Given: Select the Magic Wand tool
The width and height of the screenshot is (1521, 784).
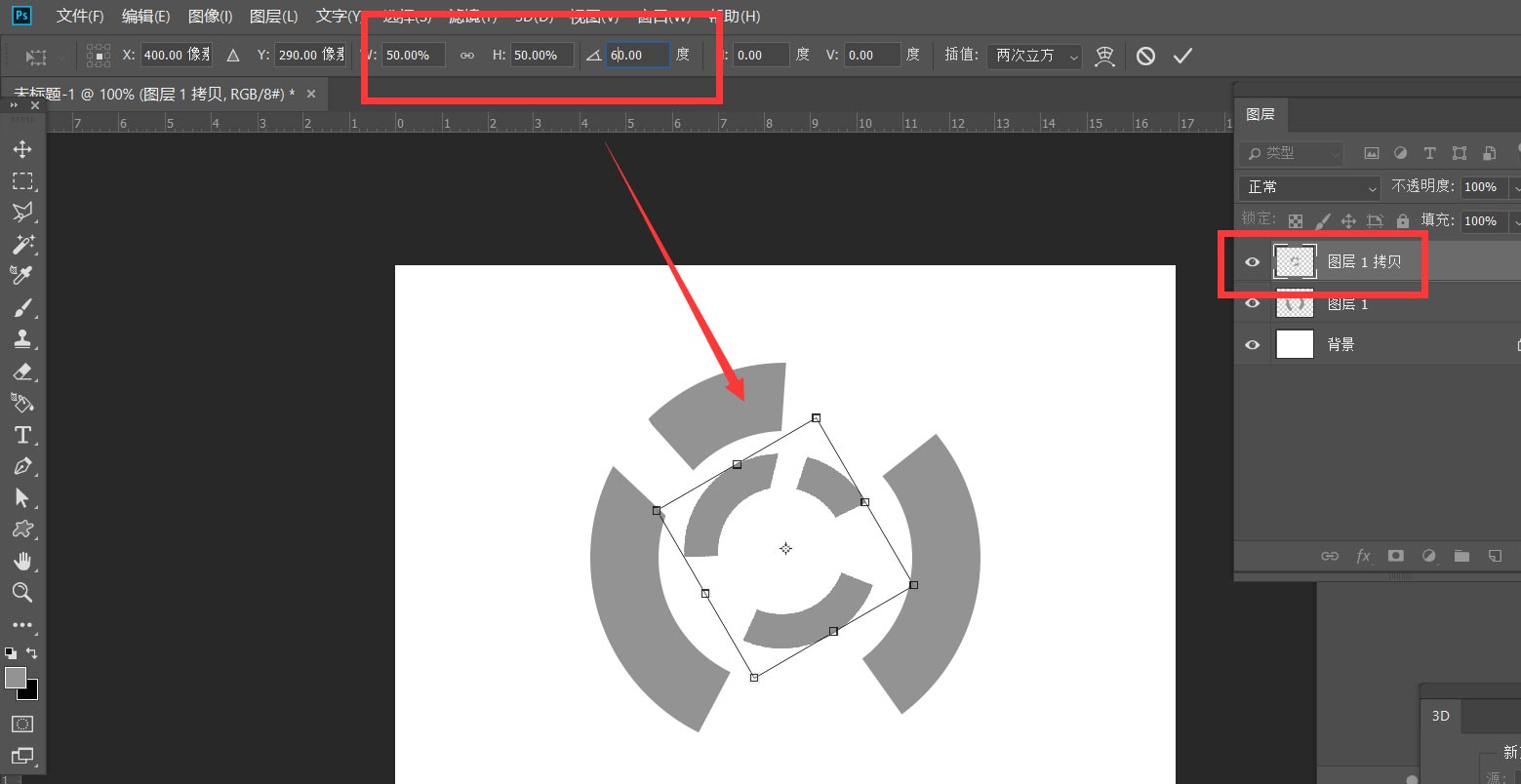Looking at the screenshot, I should click(x=22, y=244).
